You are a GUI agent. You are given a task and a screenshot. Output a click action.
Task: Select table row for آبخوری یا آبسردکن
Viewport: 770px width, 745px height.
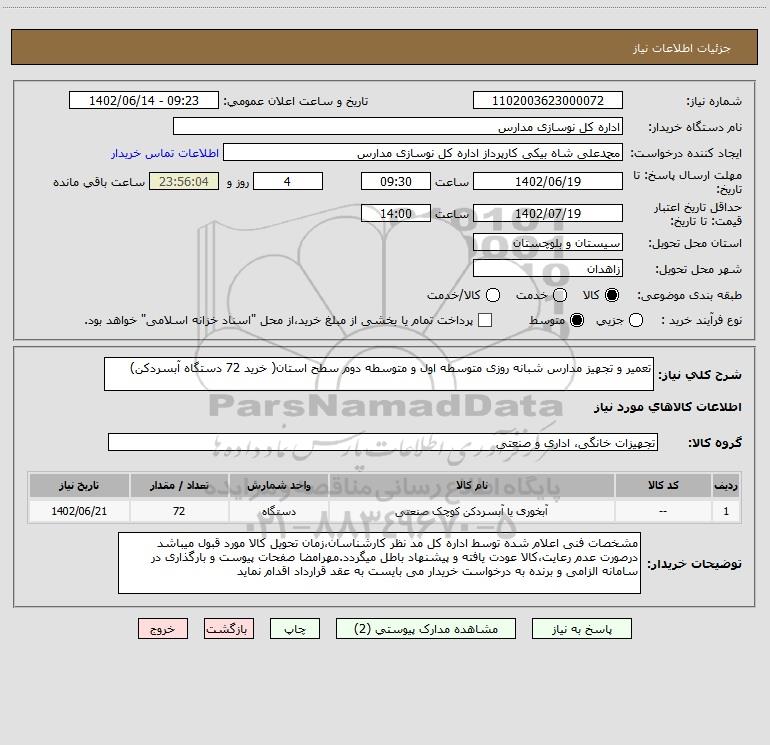tap(385, 511)
